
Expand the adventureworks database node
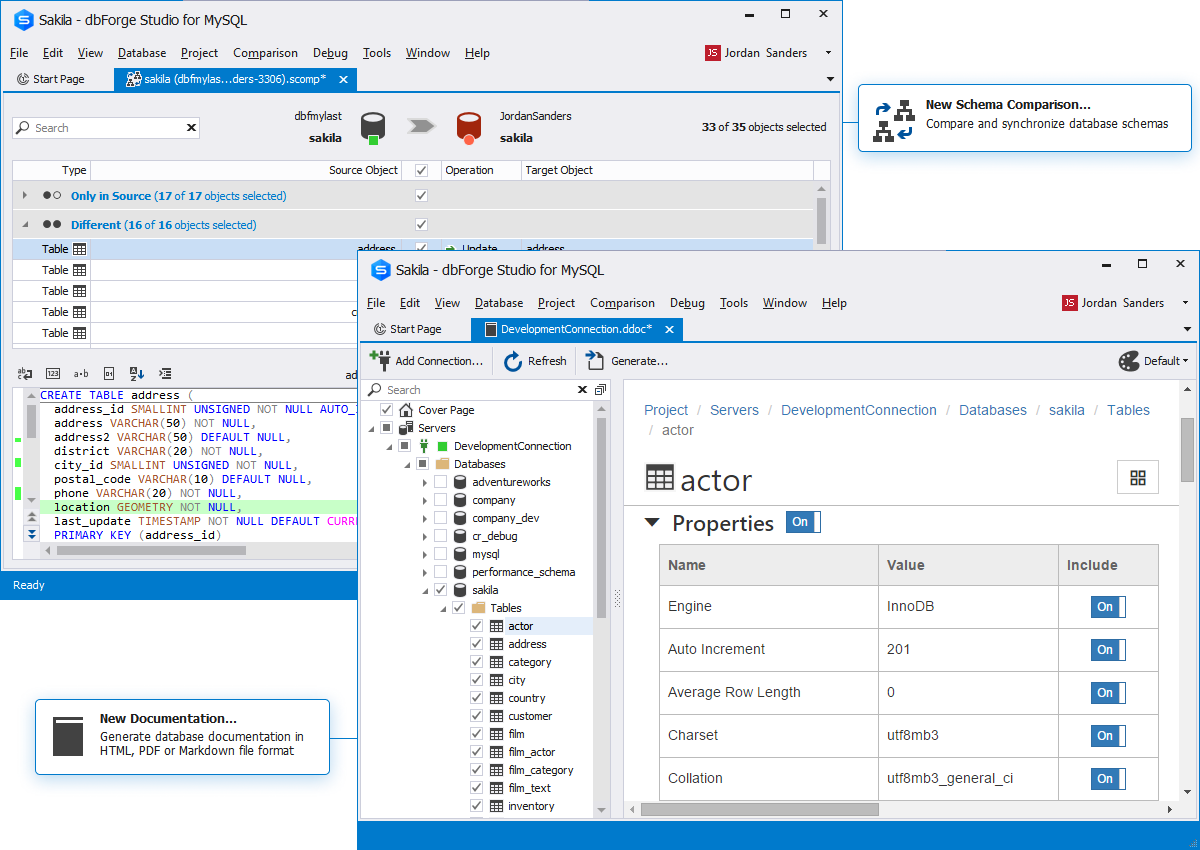(424, 481)
